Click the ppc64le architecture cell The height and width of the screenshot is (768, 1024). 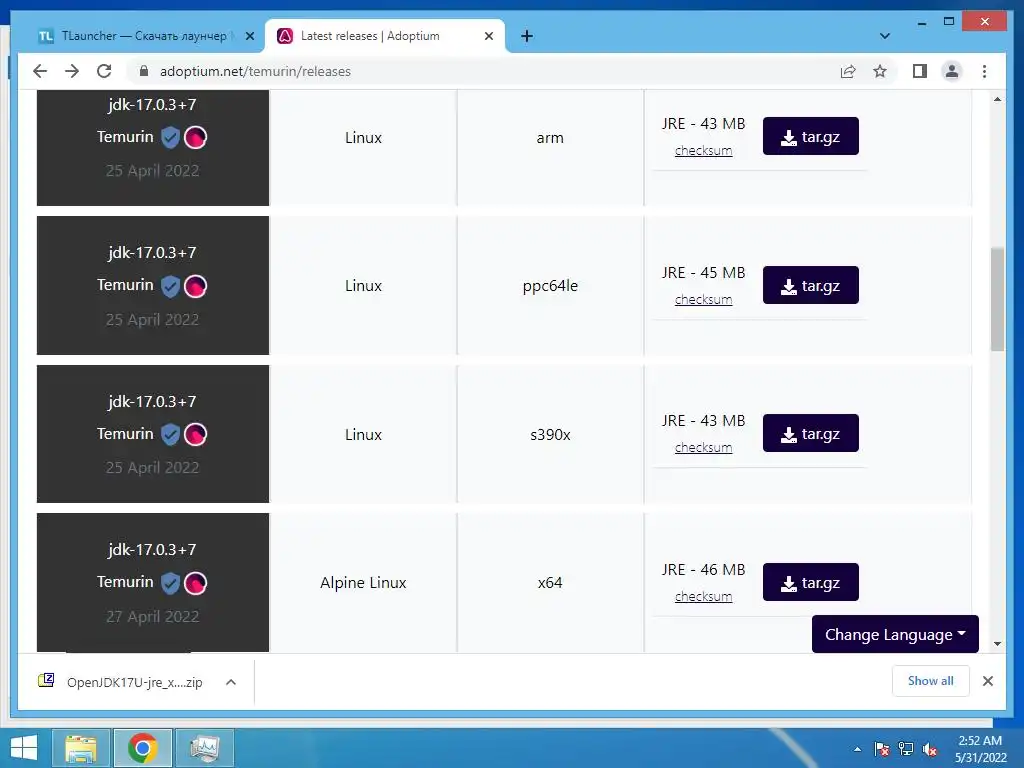[550, 286]
